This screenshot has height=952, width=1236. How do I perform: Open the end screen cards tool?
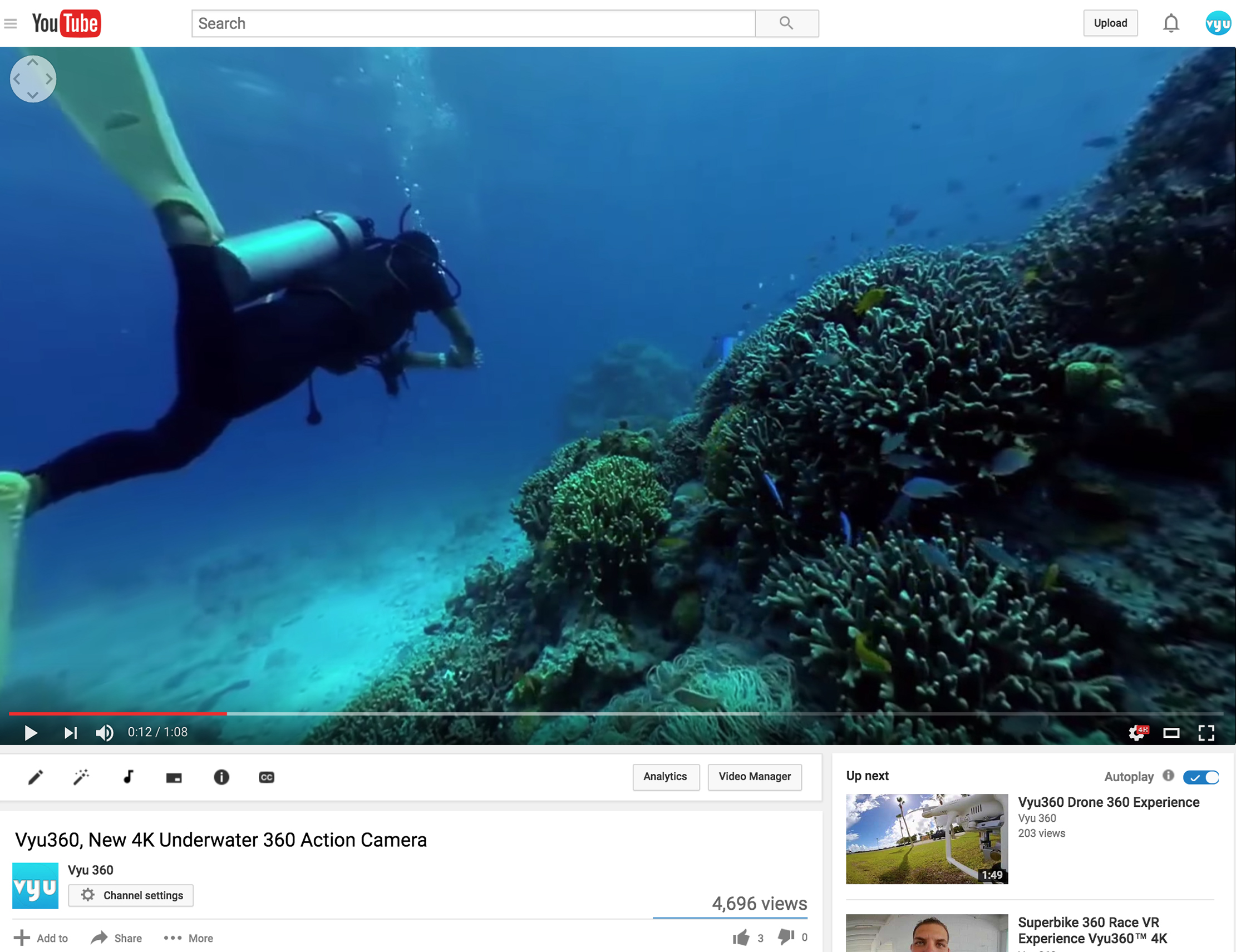point(174,778)
